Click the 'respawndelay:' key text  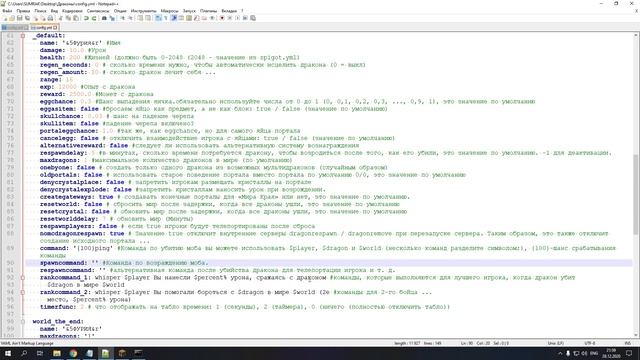(63, 153)
